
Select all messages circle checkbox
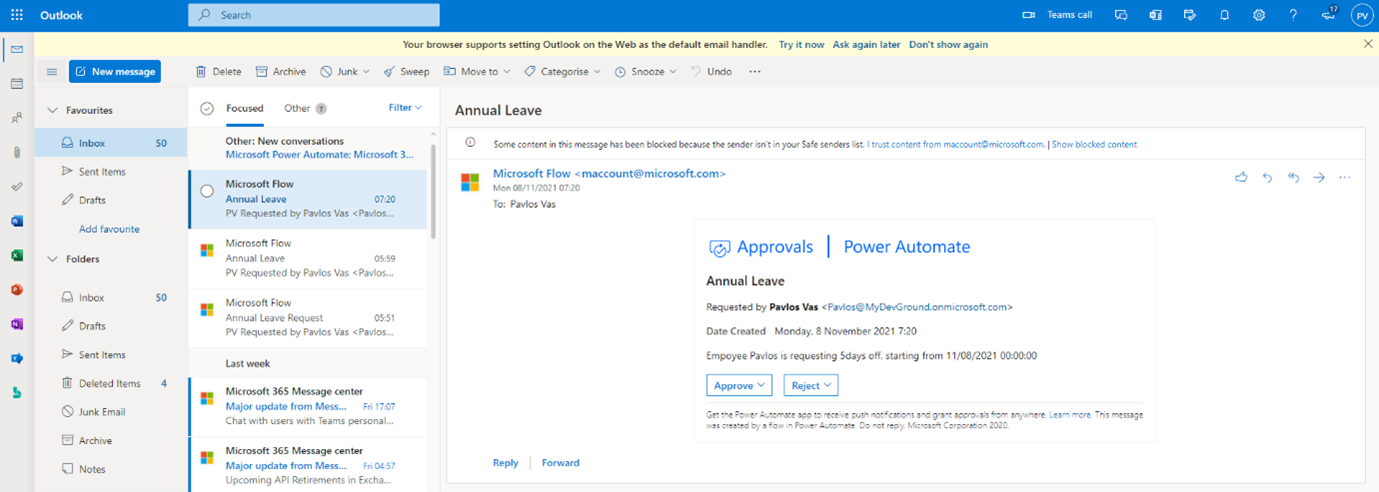pos(207,109)
